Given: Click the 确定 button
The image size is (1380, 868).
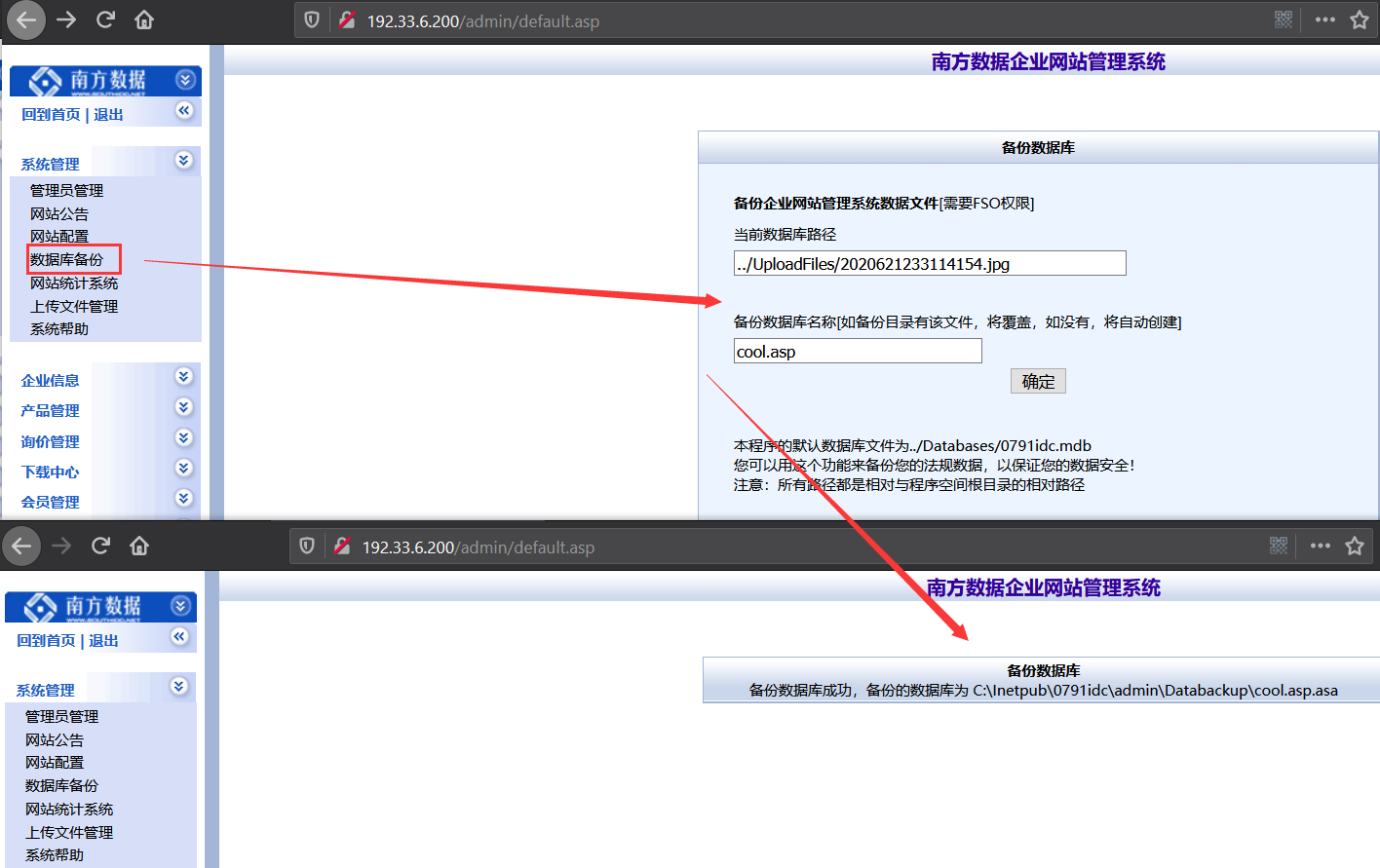Looking at the screenshot, I should coord(1038,382).
